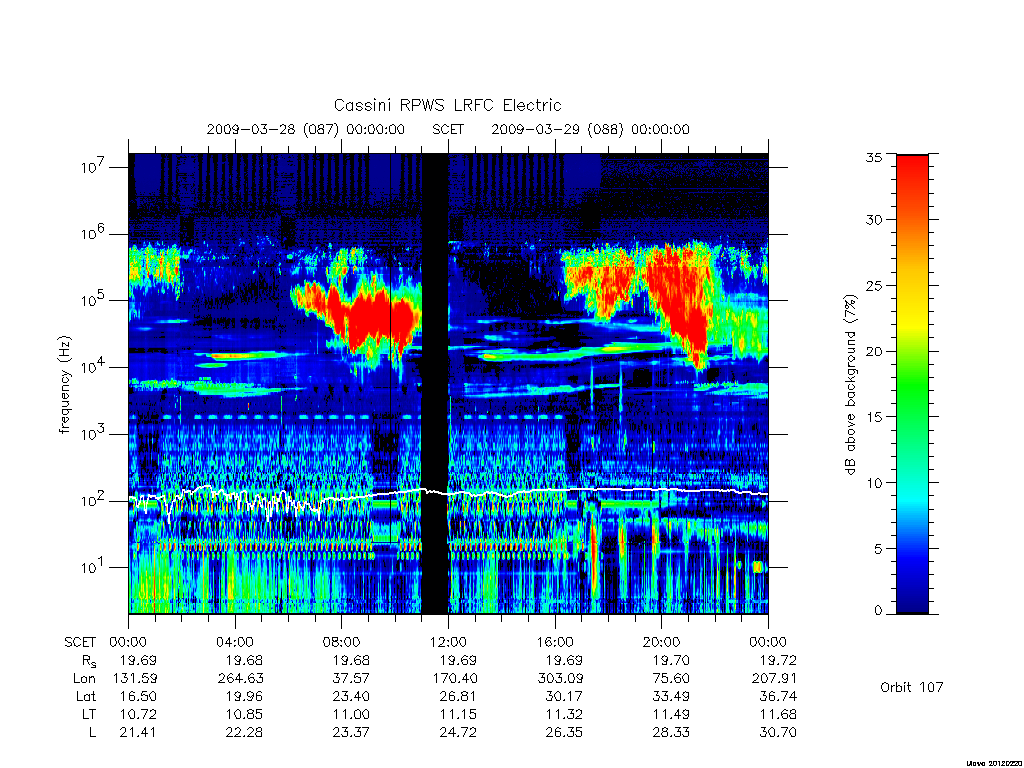Select start date 2009-03-28 (087) 00:00:00
The image size is (1024, 768).
pyautogui.click(x=306, y=129)
